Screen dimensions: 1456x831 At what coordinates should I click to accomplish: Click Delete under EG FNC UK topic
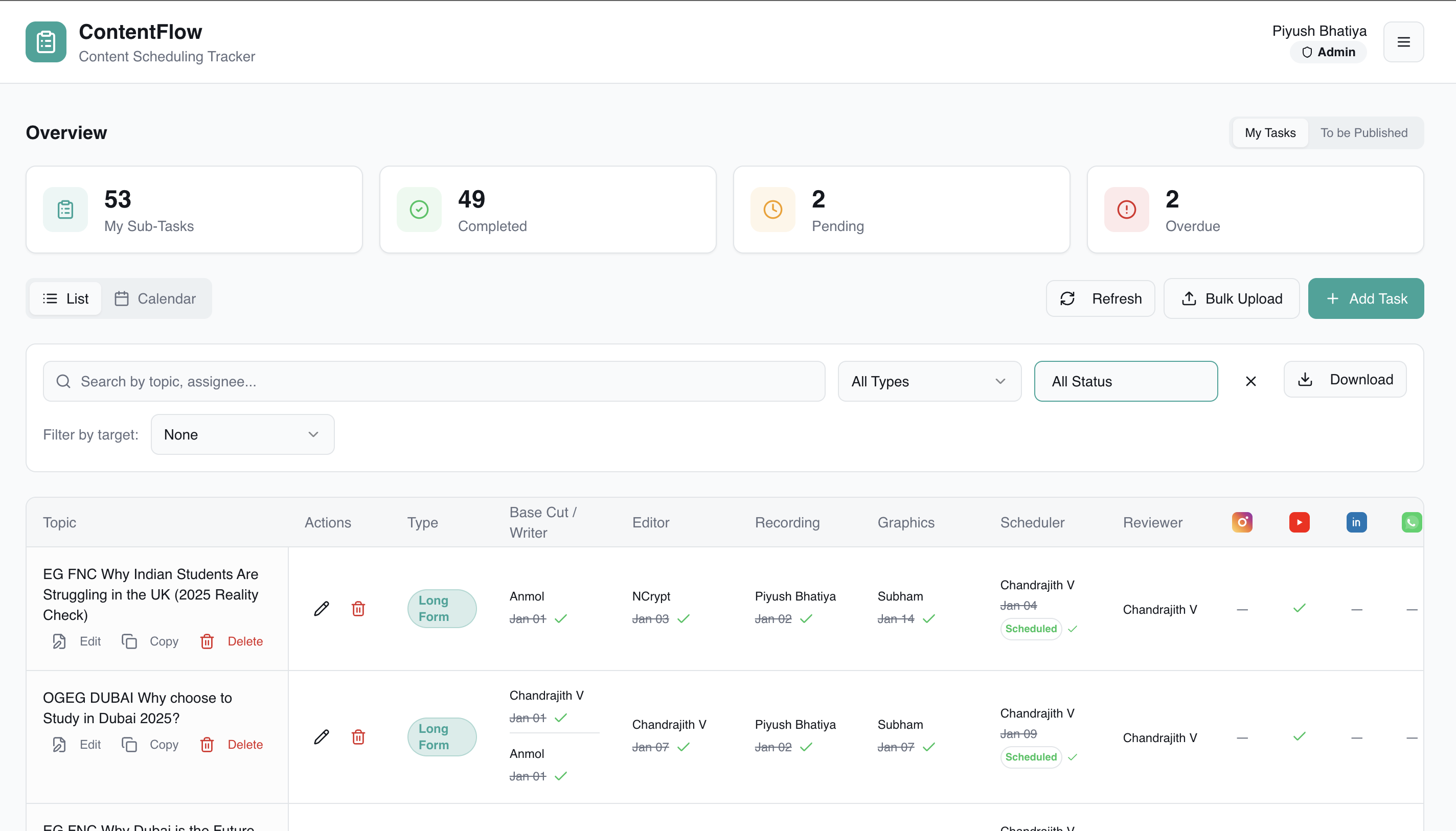tap(231, 641)
